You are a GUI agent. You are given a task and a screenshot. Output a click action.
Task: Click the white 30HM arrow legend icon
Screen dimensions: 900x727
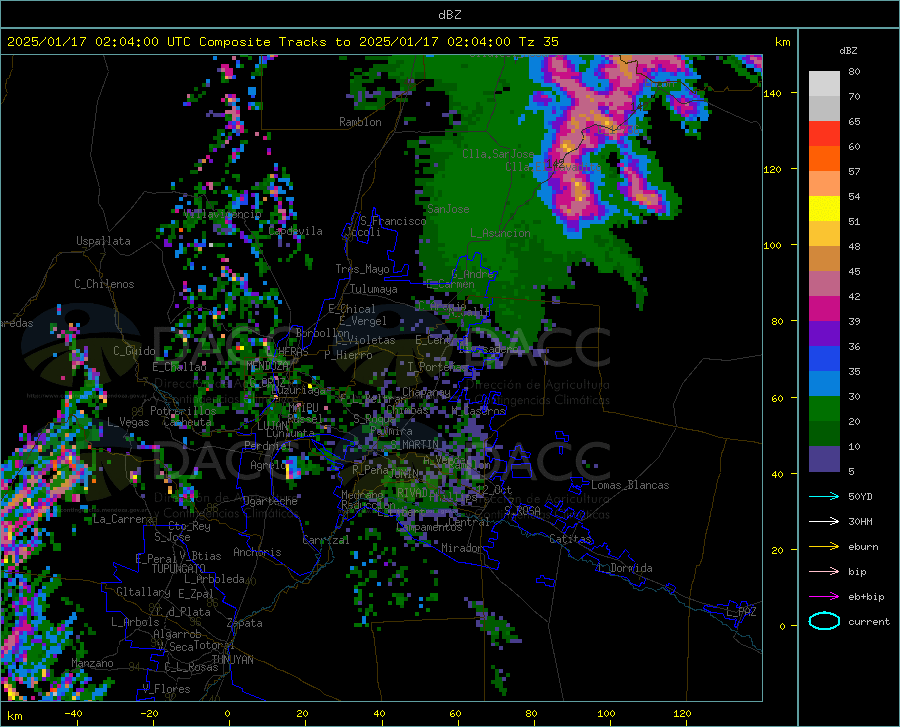coord(824,522)
